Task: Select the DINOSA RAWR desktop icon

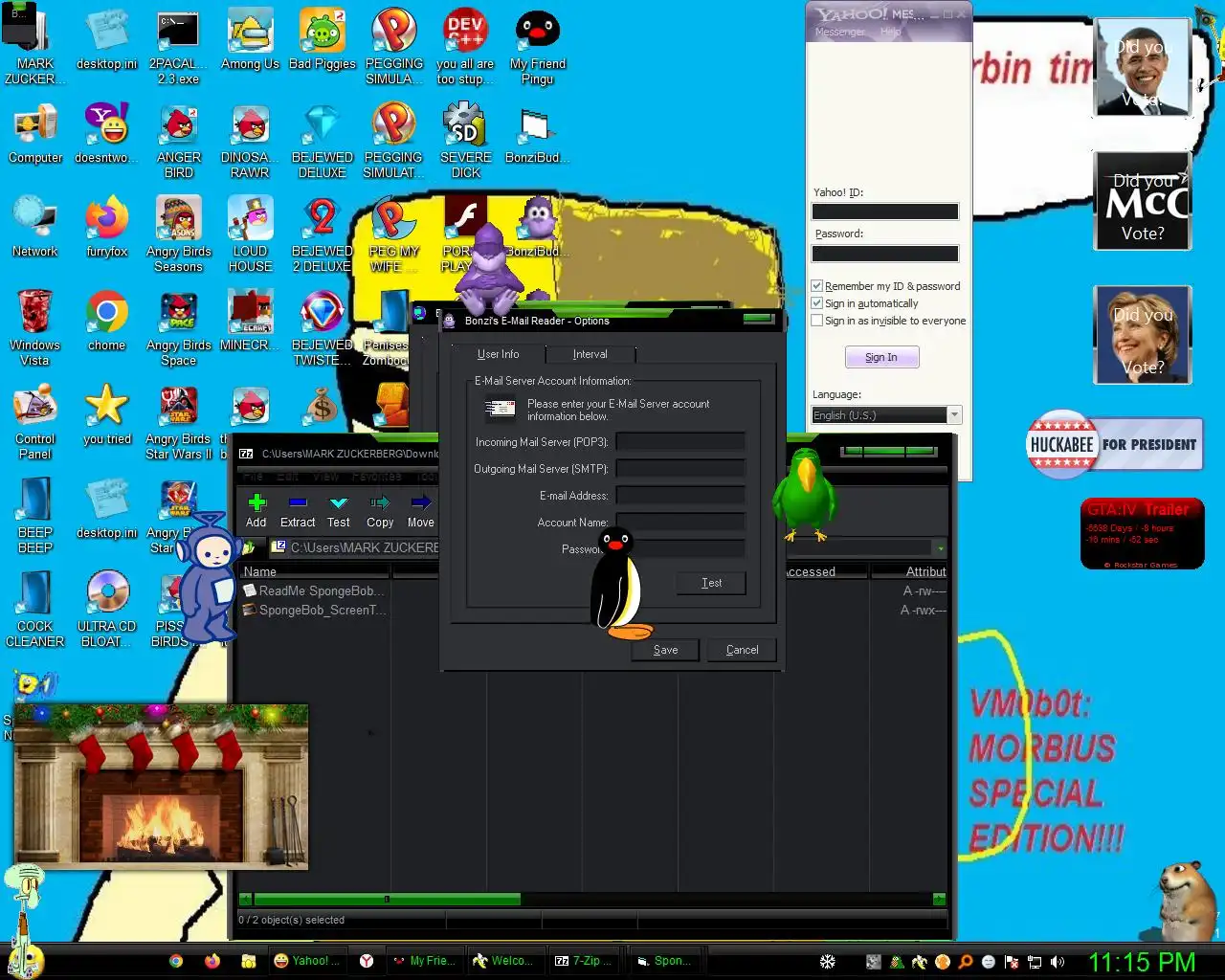Action: [x=250, y=142]
